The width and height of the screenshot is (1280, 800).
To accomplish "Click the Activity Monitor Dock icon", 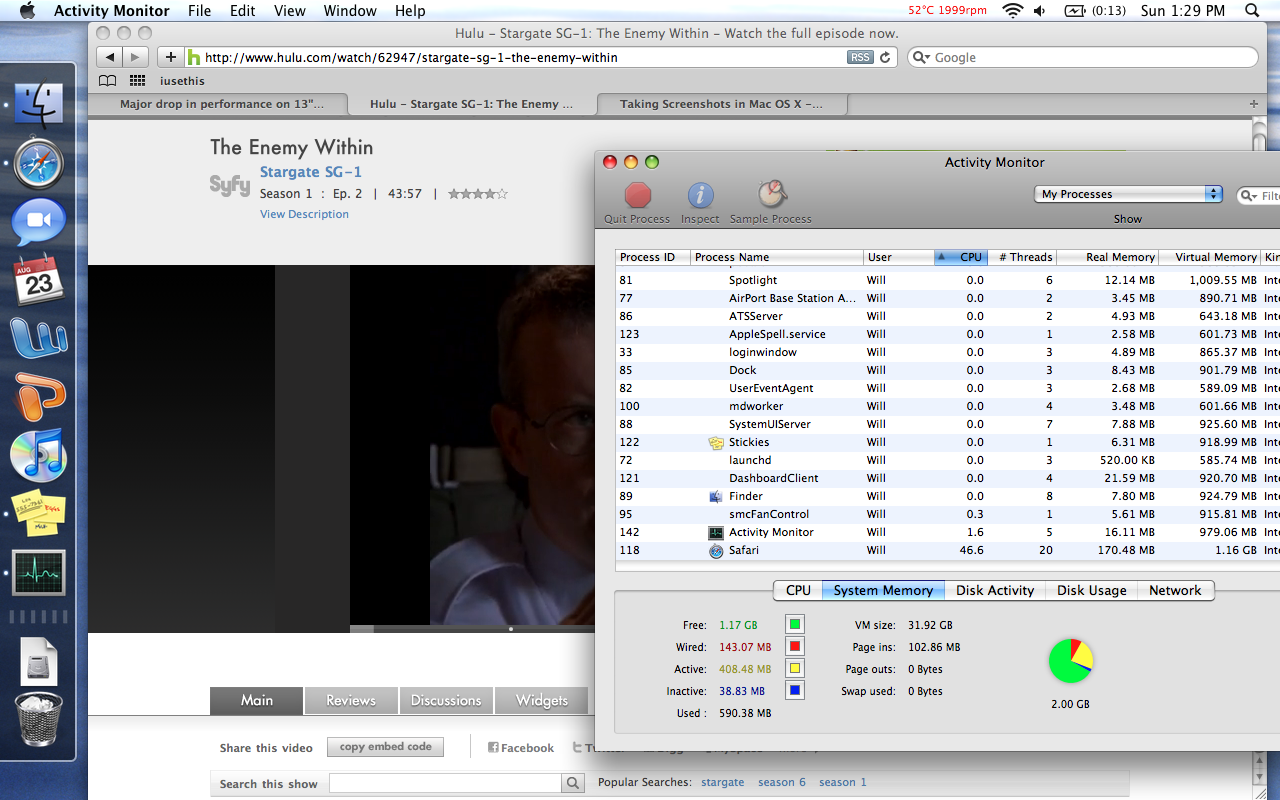I will 39,573.
